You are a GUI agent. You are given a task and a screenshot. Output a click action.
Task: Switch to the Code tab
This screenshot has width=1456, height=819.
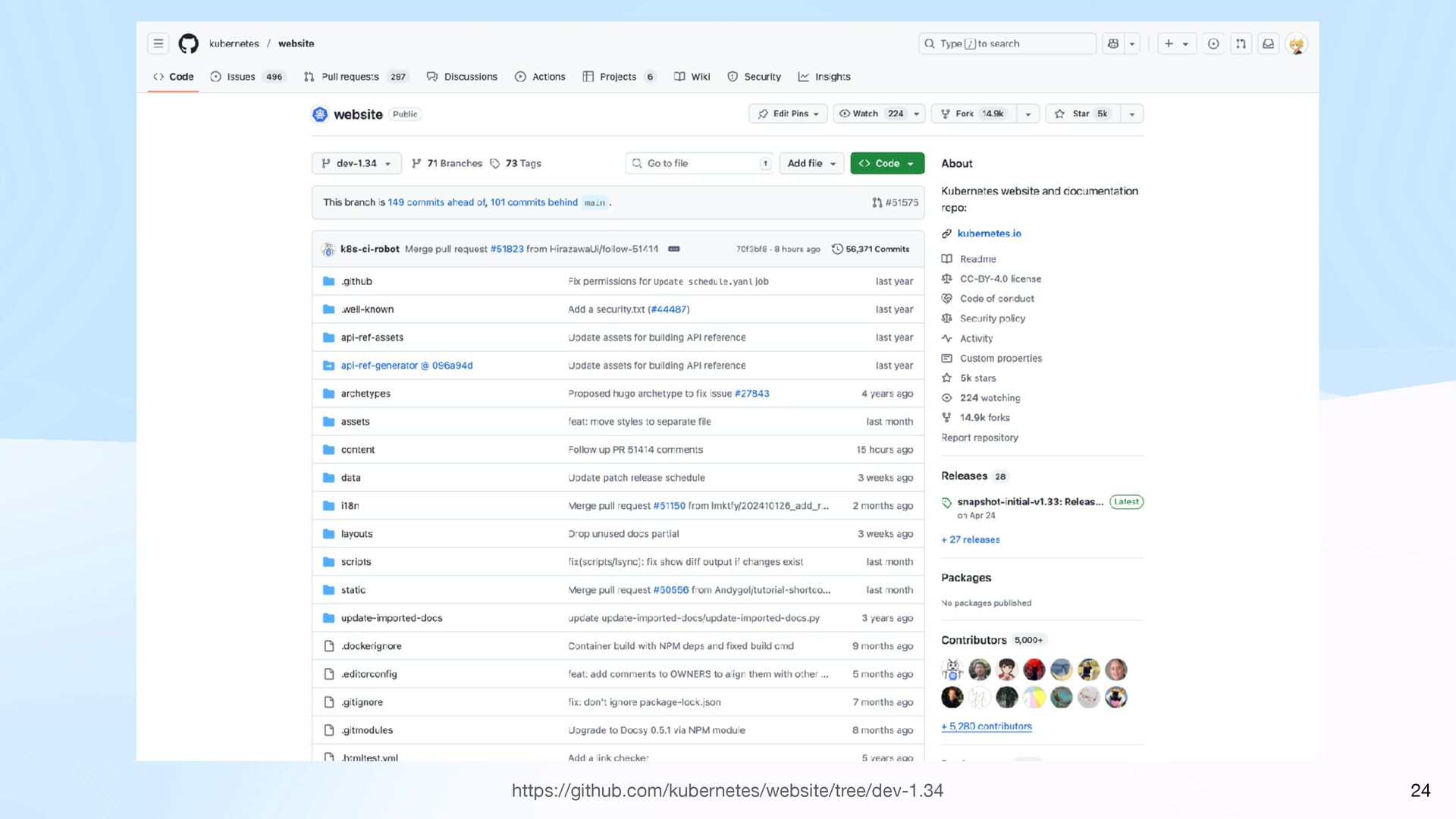tap(174, 77)
